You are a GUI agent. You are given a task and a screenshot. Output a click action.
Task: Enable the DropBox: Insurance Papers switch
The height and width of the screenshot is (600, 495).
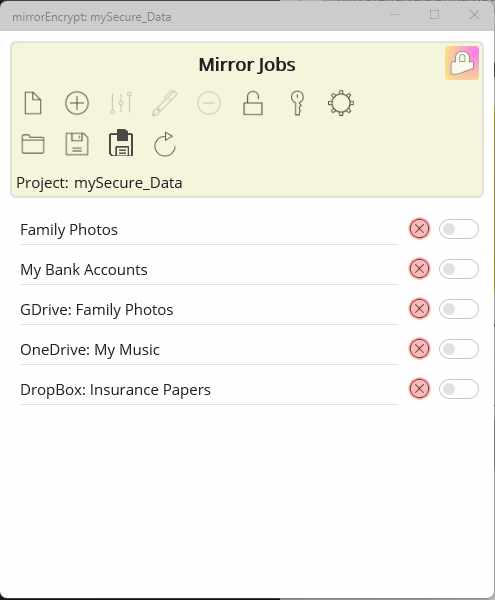click(x=459, y=389)
